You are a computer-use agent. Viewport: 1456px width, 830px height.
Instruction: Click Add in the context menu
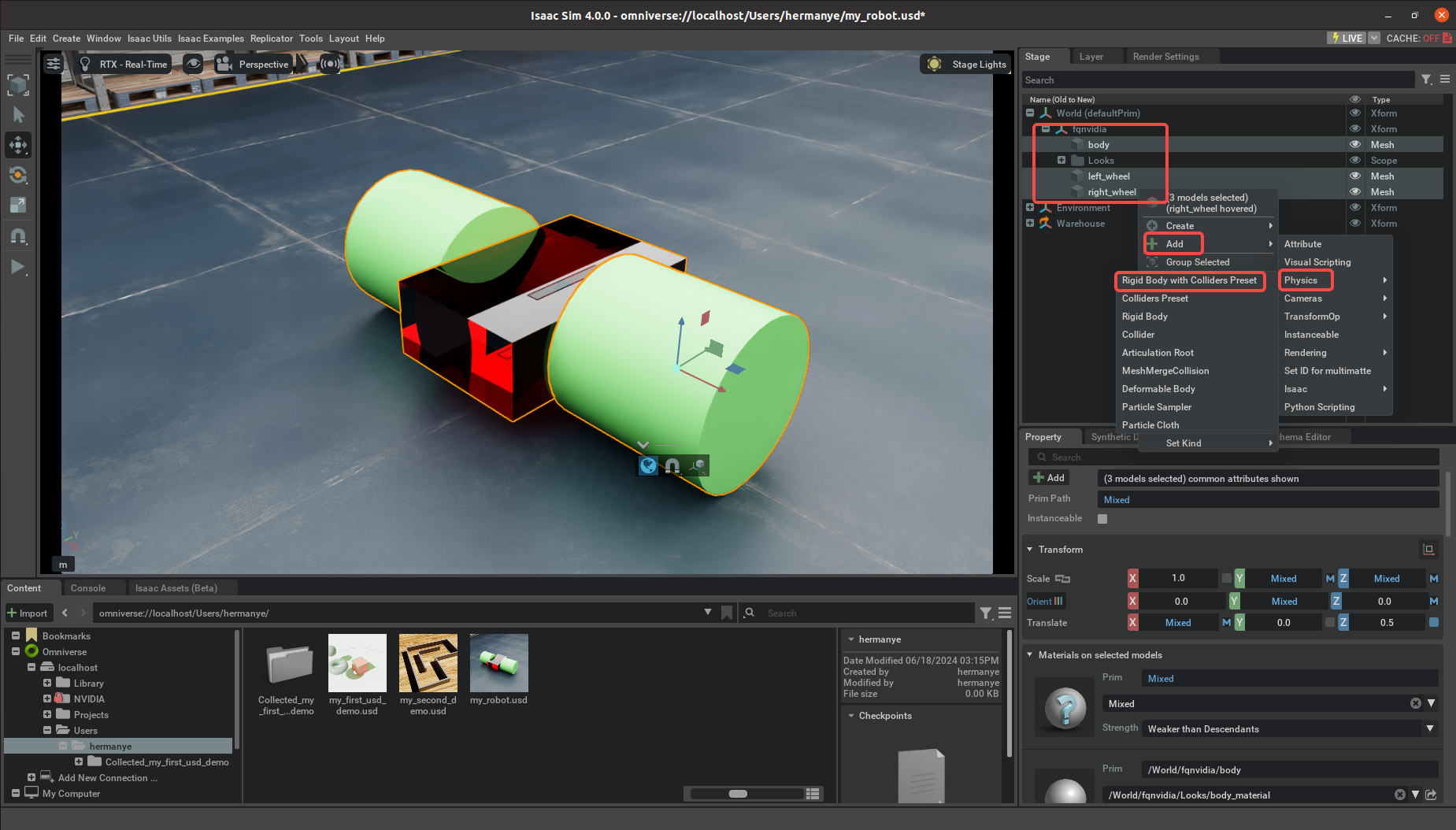(x=1174, y=244)
